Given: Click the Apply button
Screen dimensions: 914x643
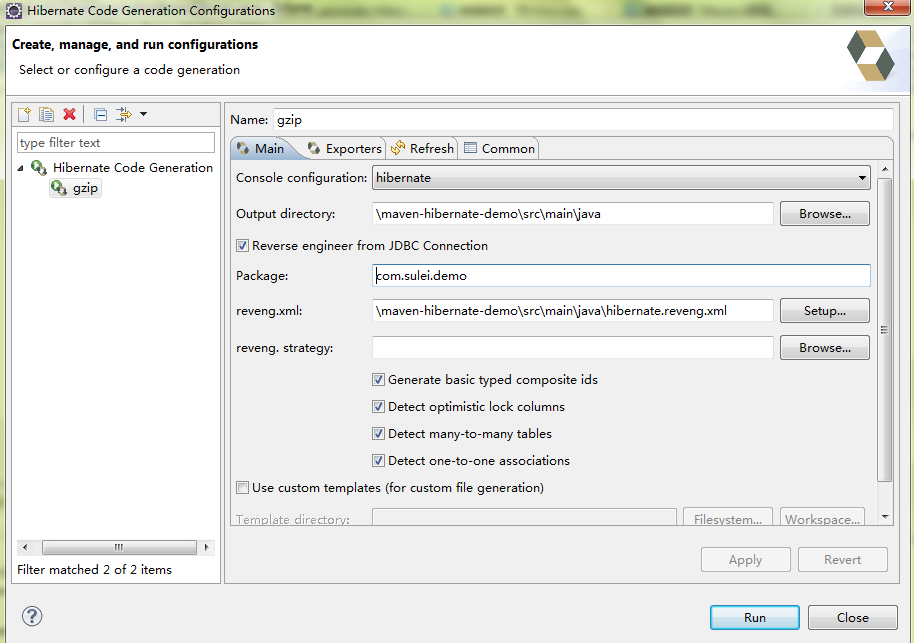Looking at the screenshot, I should tap(746, 560).
